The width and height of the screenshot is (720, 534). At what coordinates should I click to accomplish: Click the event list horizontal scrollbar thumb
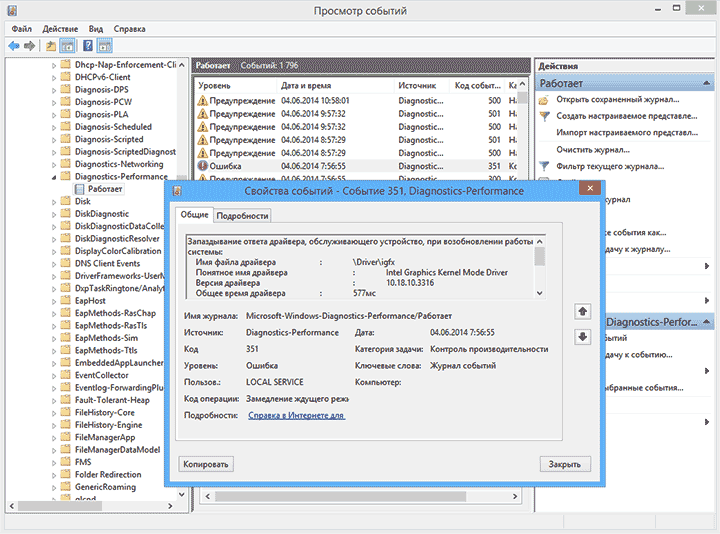pos(340,496)
